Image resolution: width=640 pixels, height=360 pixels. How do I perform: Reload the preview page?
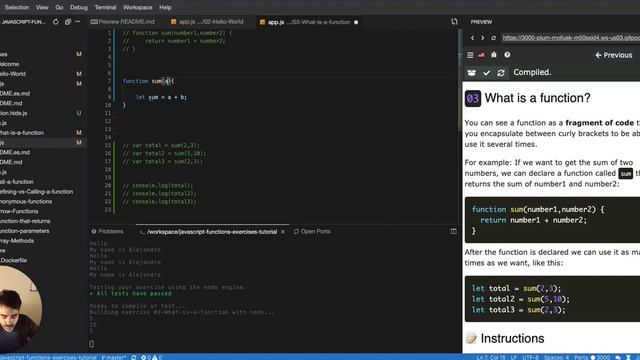coord(493,38)
